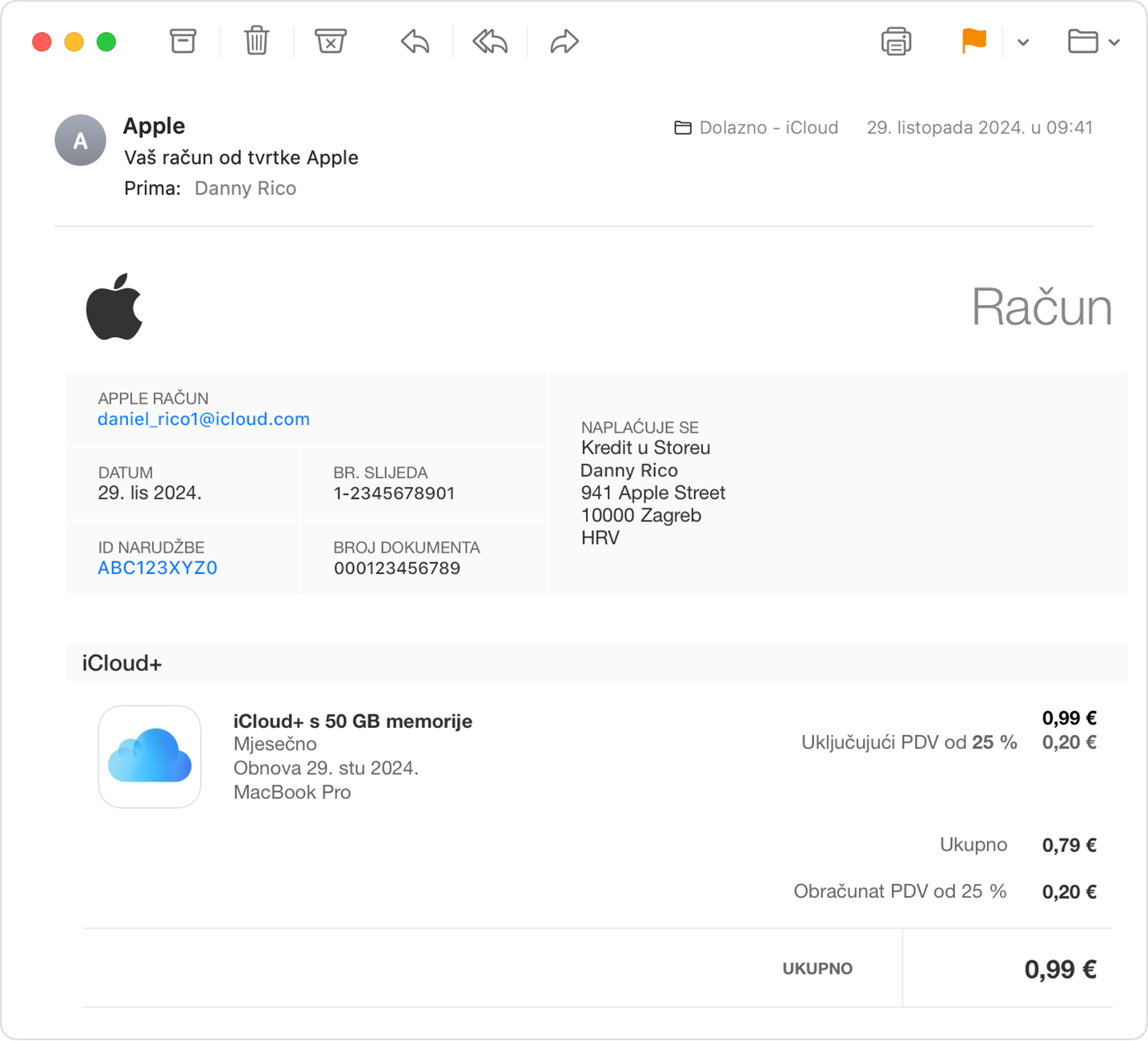Click the iCloud+ cloud app icon
1148x1041 pixels.
tap(150, 756)
